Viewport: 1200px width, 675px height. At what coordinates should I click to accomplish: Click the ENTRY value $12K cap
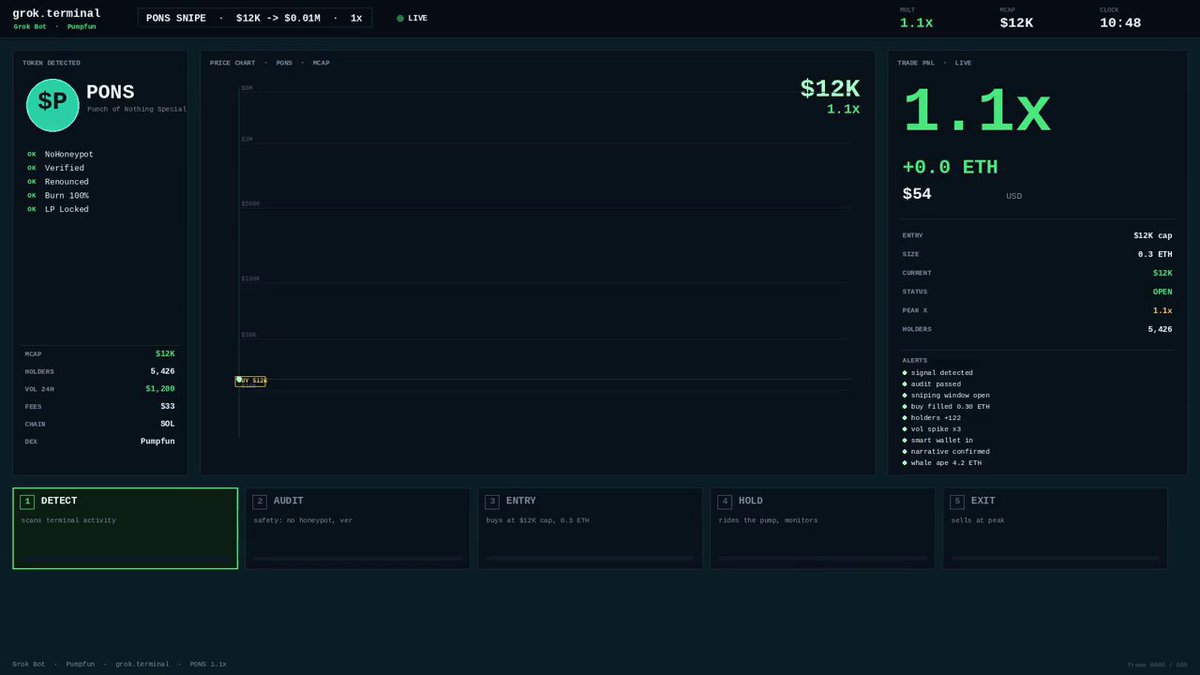click(x=1153, y=236)
